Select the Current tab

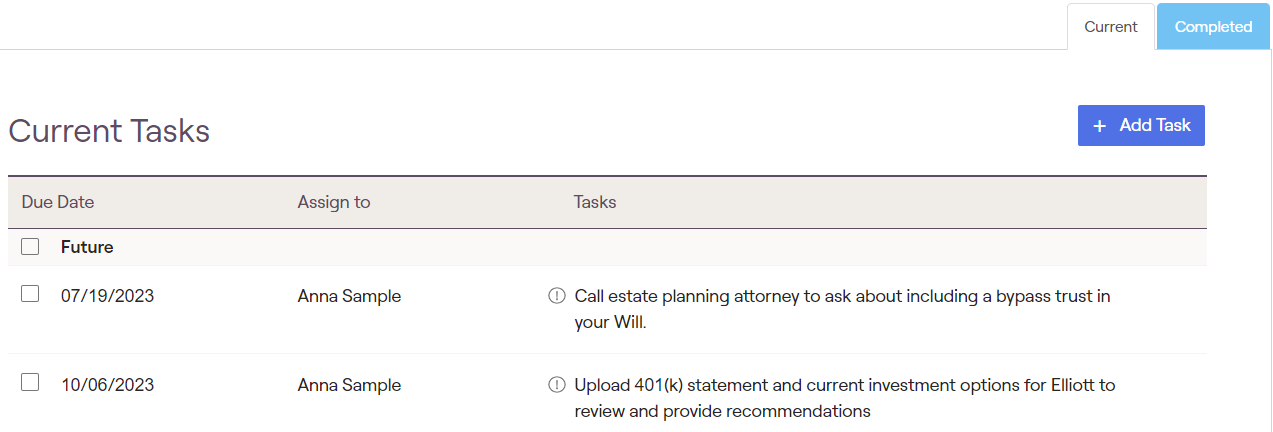1110,27
